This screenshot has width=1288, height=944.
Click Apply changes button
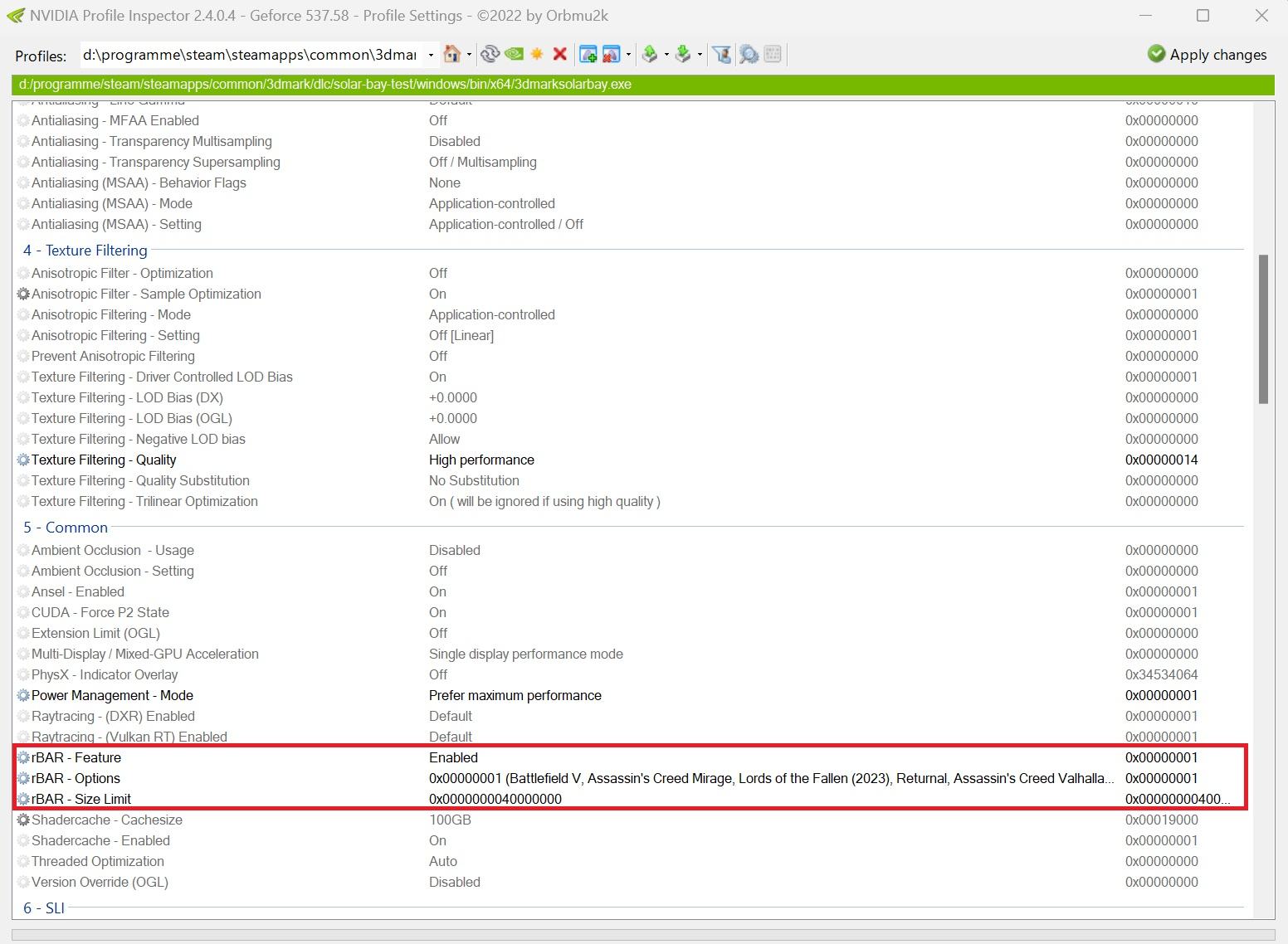pos(1207,54)
